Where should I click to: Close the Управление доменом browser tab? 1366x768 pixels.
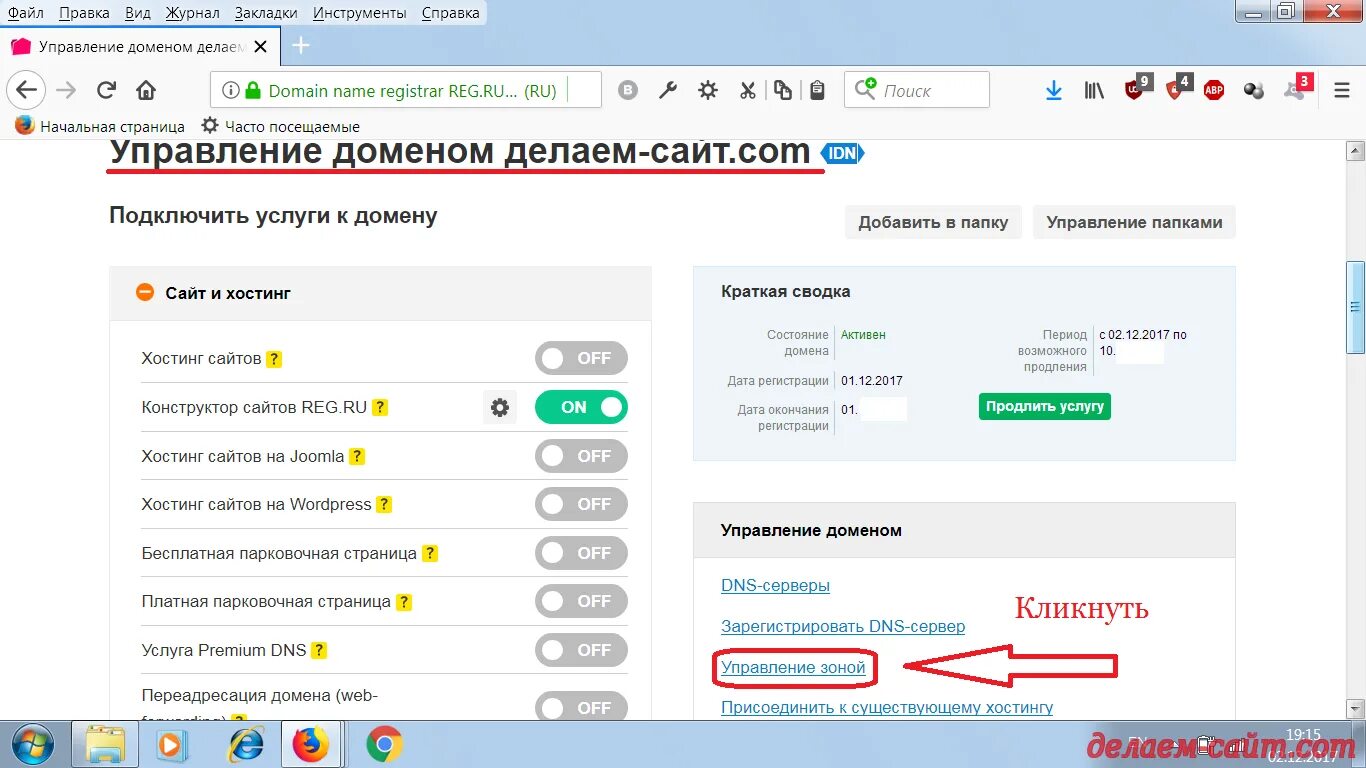[261, 47]
